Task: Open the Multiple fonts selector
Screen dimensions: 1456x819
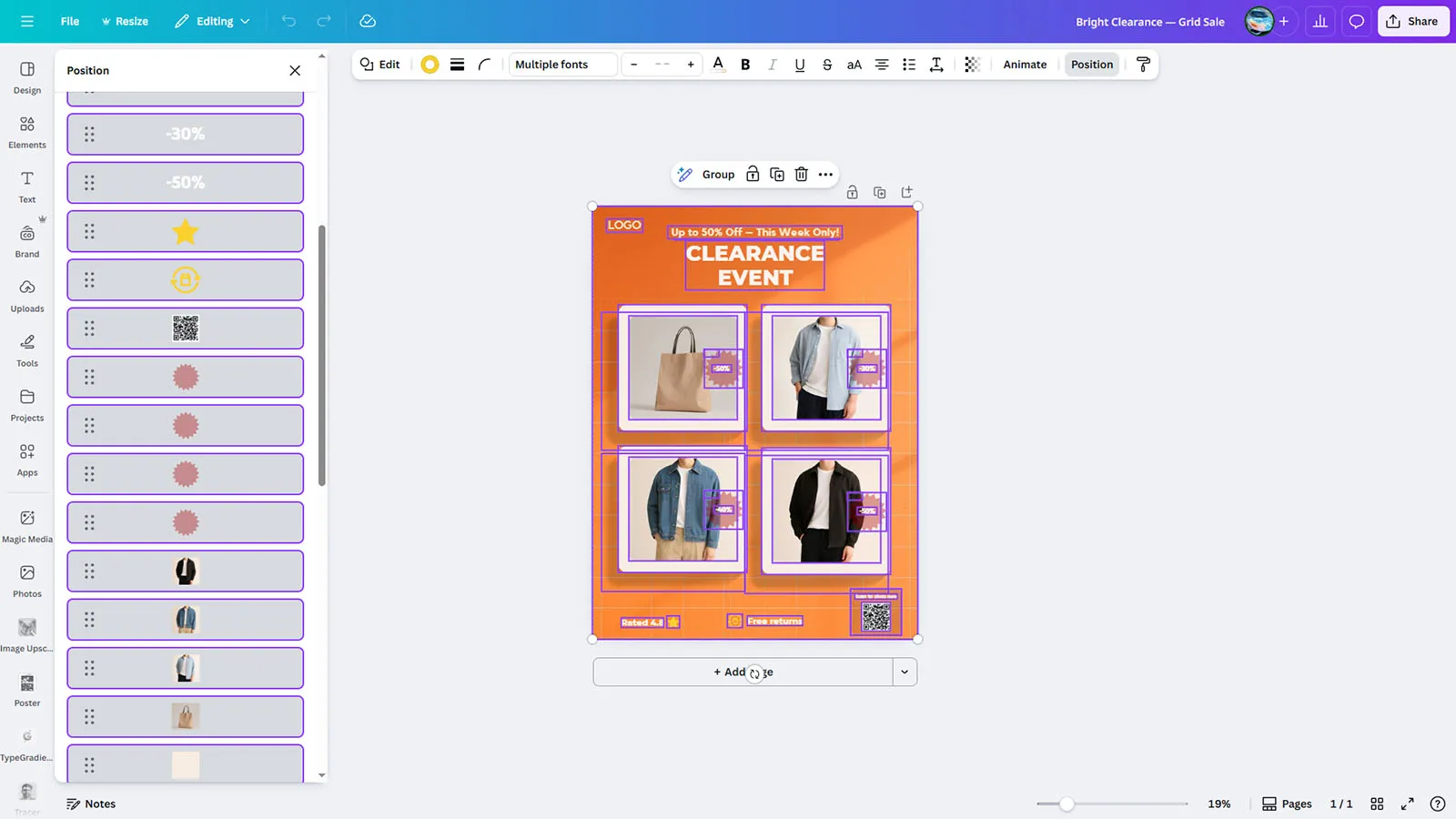Action: click(562, 65)
